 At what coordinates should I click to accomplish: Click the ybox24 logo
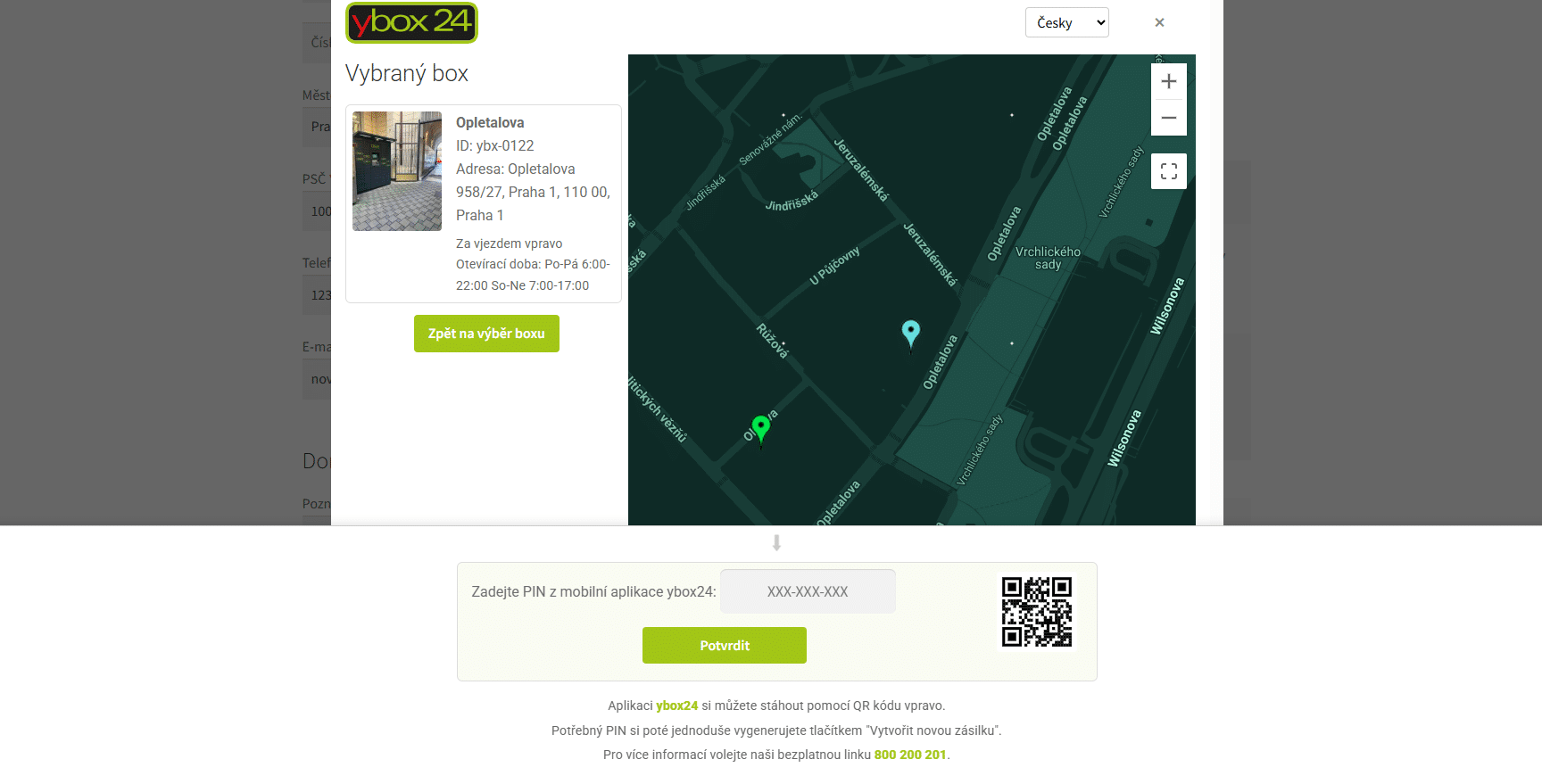tap(411, 22)
